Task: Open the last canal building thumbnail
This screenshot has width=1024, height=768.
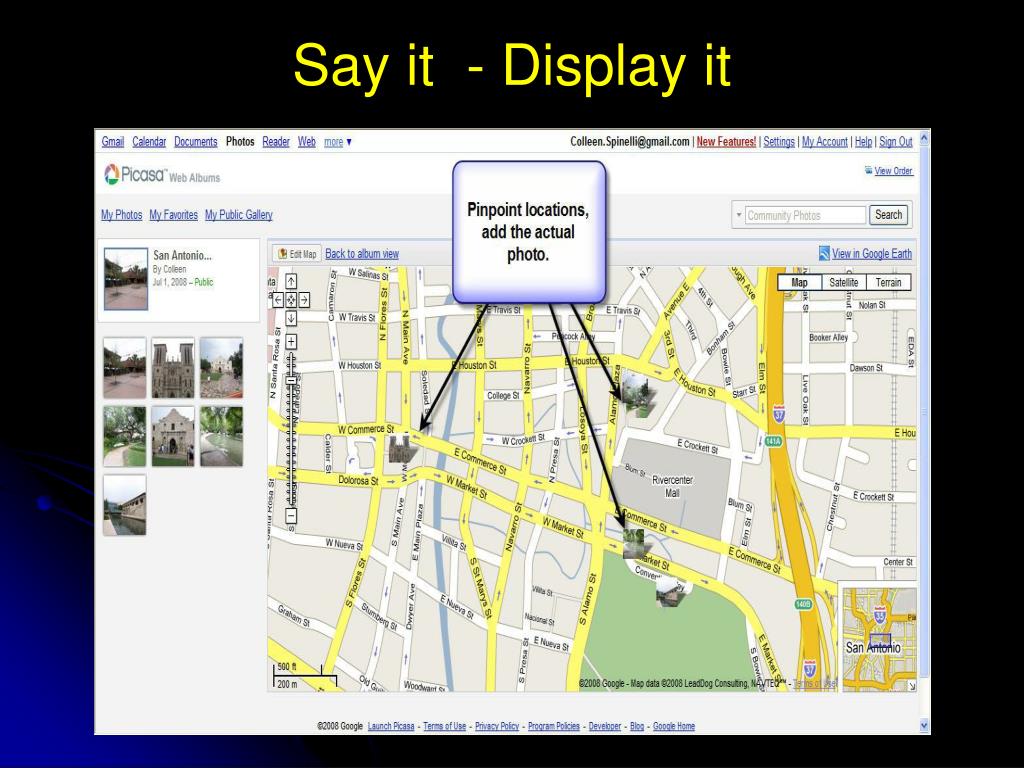Action: coord(125,505)
